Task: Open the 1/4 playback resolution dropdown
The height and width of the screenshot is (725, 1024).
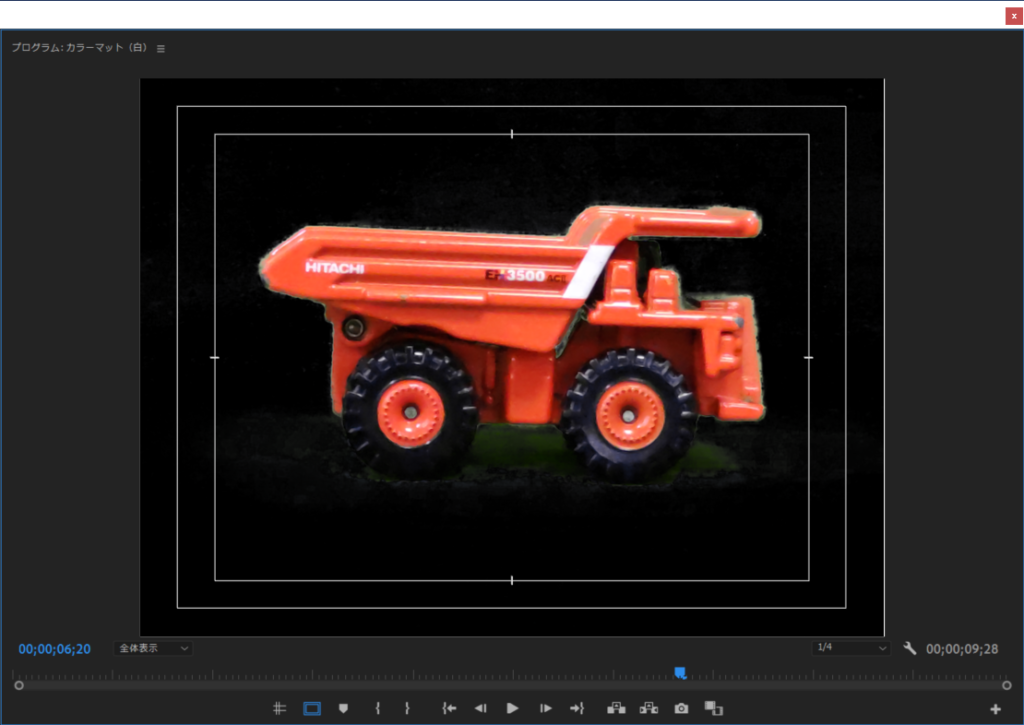Action: tap(850, 648)
